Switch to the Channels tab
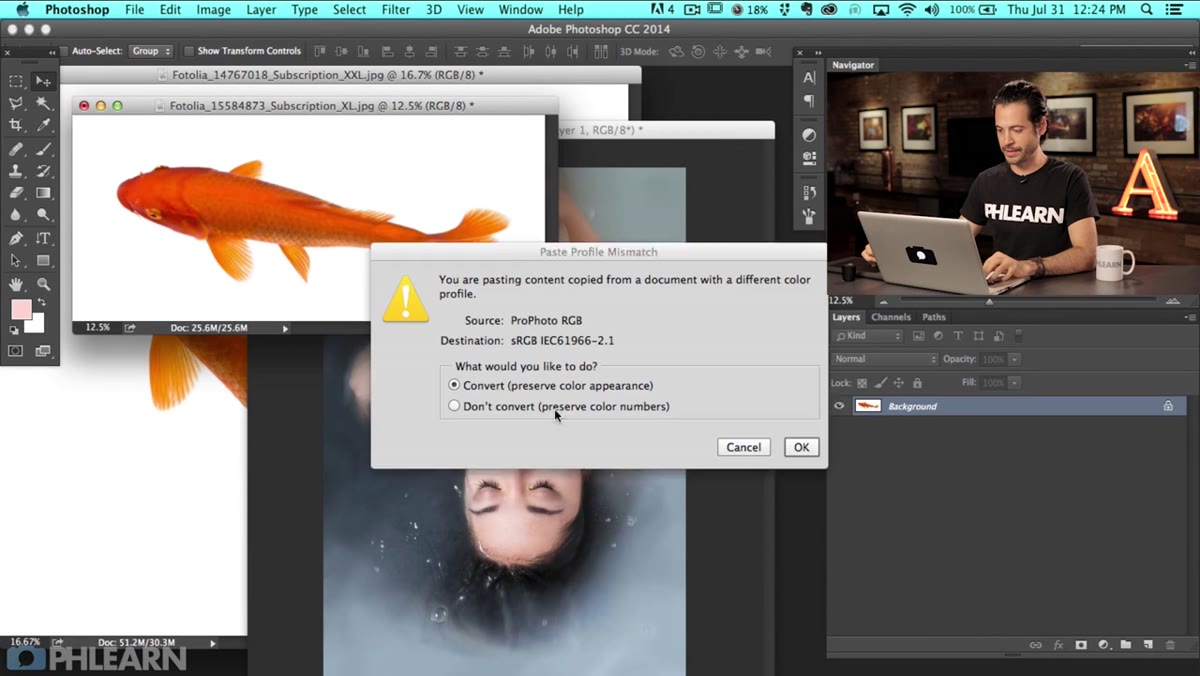The height and width of the screenshot is (676, 1200). click(x=890, y=317)
